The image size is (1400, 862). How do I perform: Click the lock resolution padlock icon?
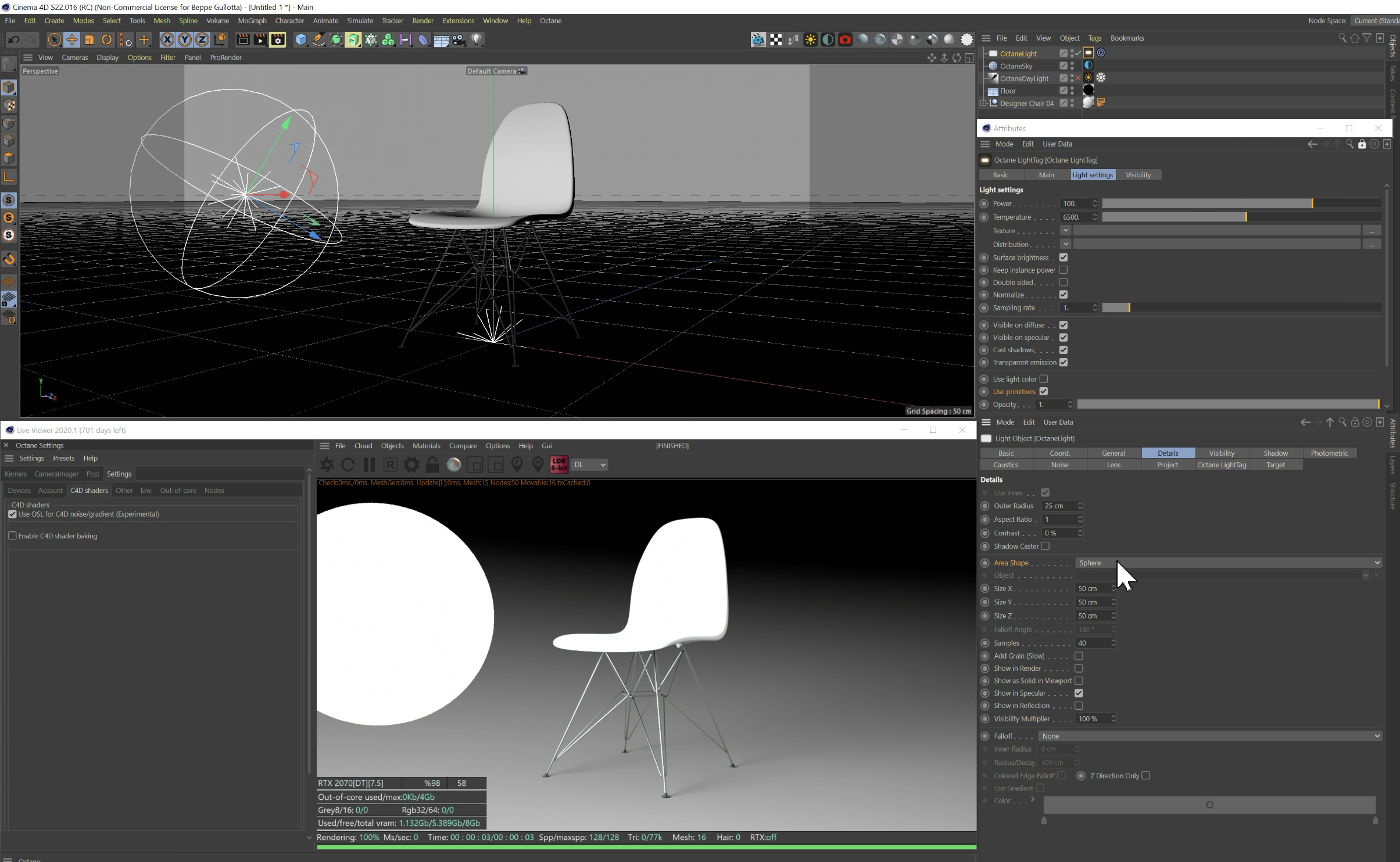pos(432,464)
